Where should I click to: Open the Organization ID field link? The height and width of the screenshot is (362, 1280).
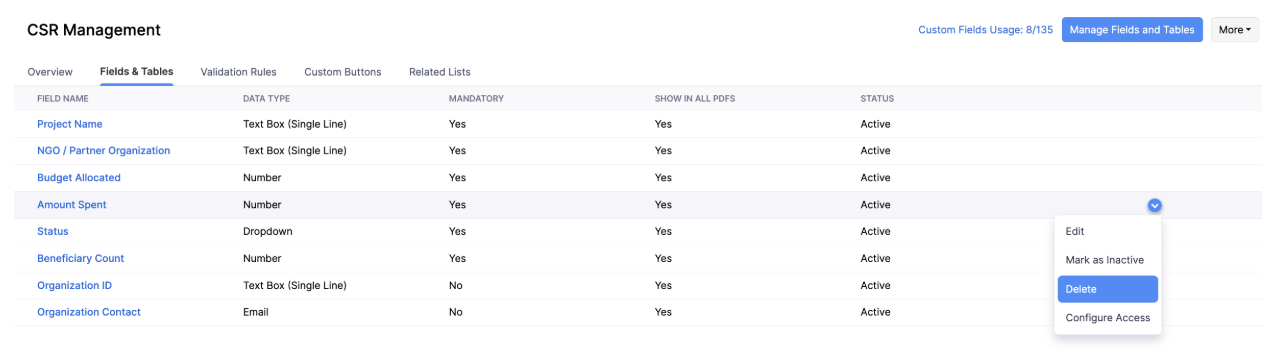[x=75, y=285]
